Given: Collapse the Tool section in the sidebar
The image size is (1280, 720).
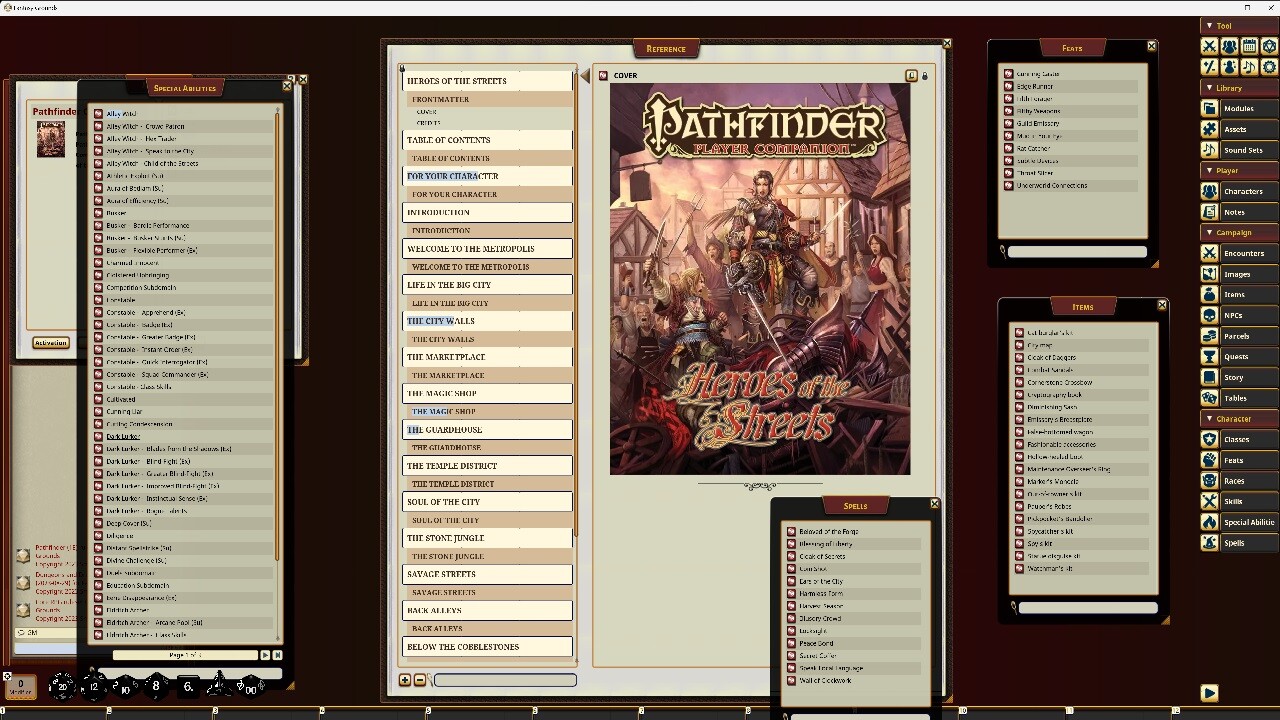Looking at the screenshot, I should pos(1210,25).
